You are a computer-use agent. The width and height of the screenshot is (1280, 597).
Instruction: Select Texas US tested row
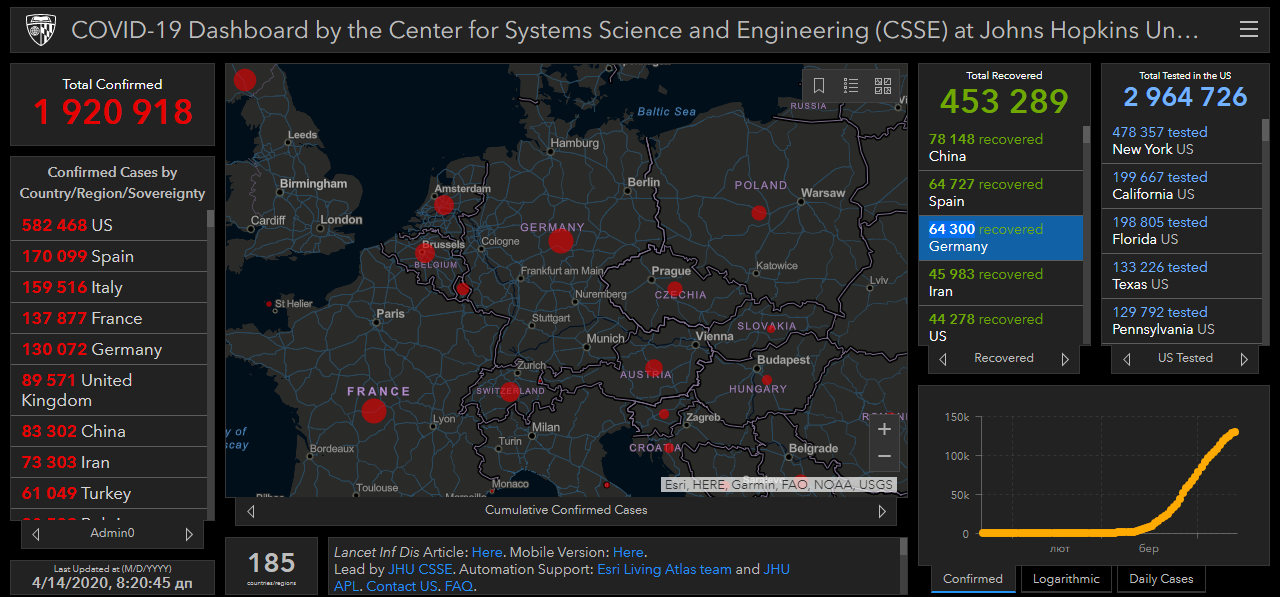coord(1182,275)
